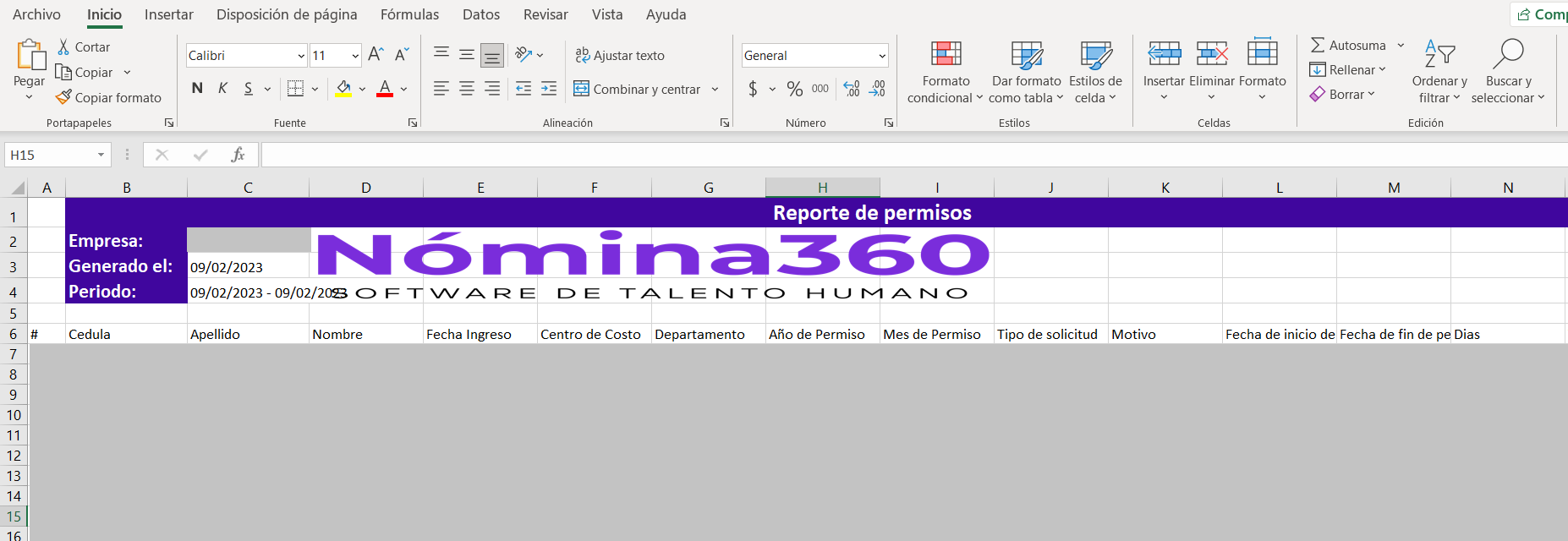Open Dar formato como tabla

1026,73
